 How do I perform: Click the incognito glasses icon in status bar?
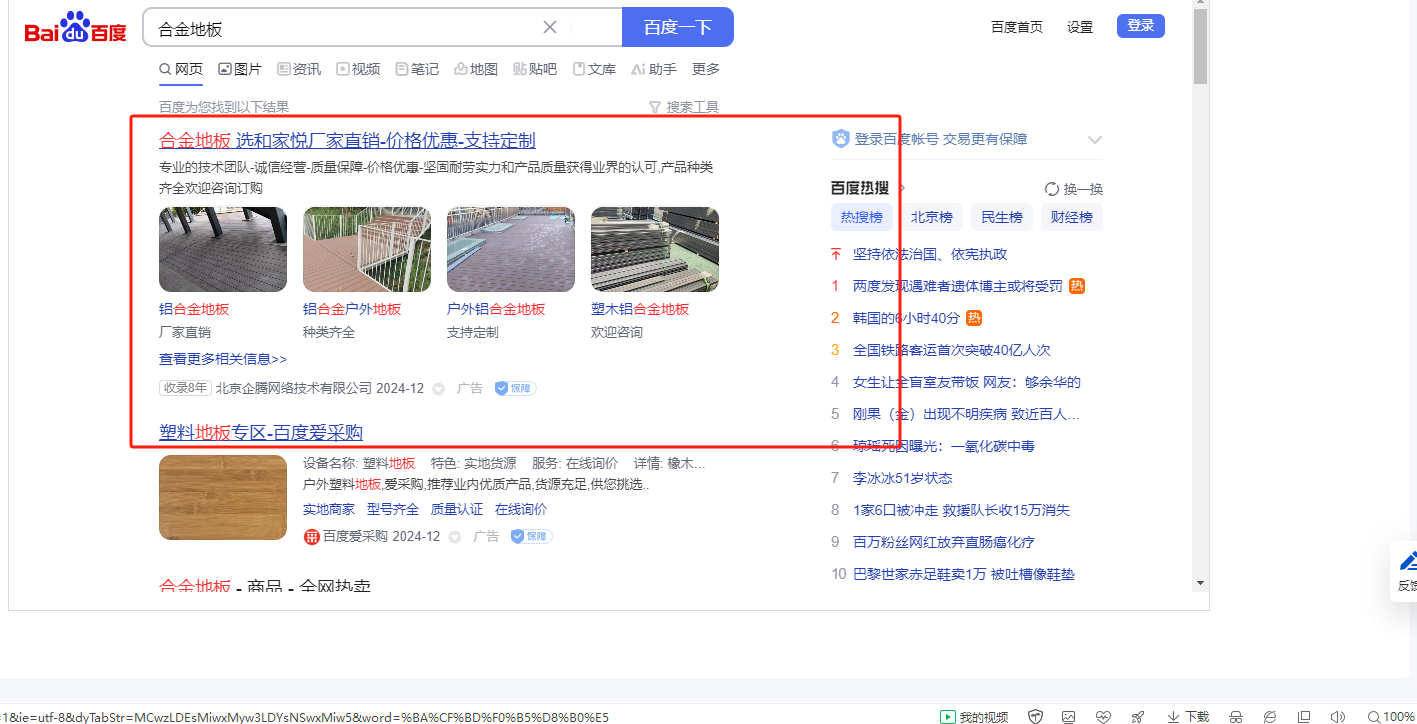click(1236, 716)
